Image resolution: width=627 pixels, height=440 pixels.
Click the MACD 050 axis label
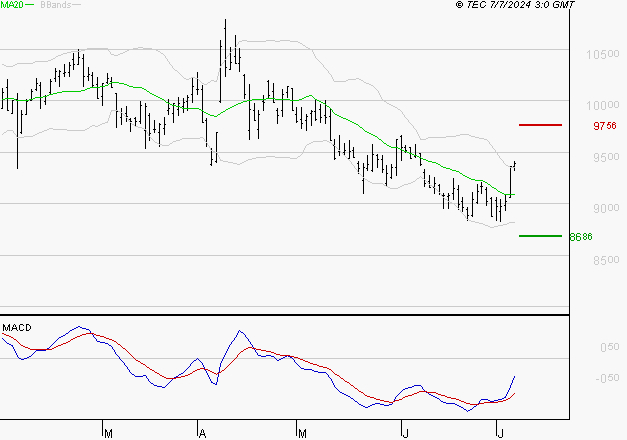click(x=610, y=347)
